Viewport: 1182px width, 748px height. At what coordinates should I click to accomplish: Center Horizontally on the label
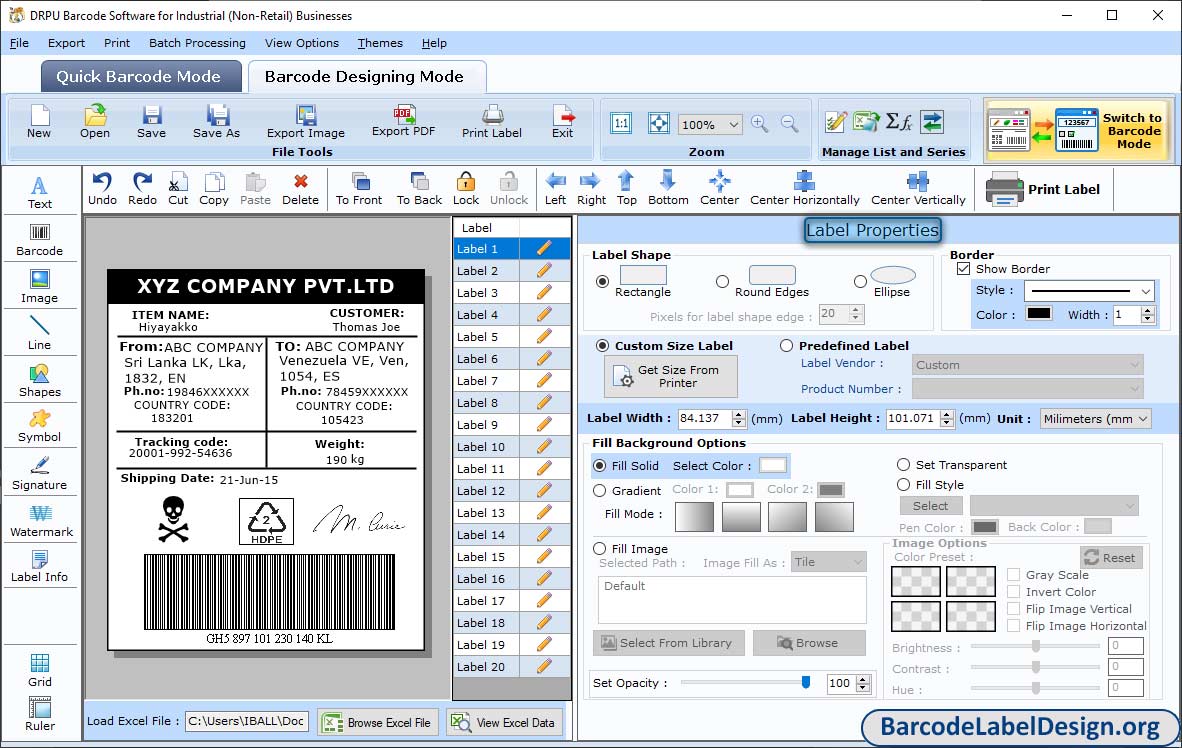point(804,189)
